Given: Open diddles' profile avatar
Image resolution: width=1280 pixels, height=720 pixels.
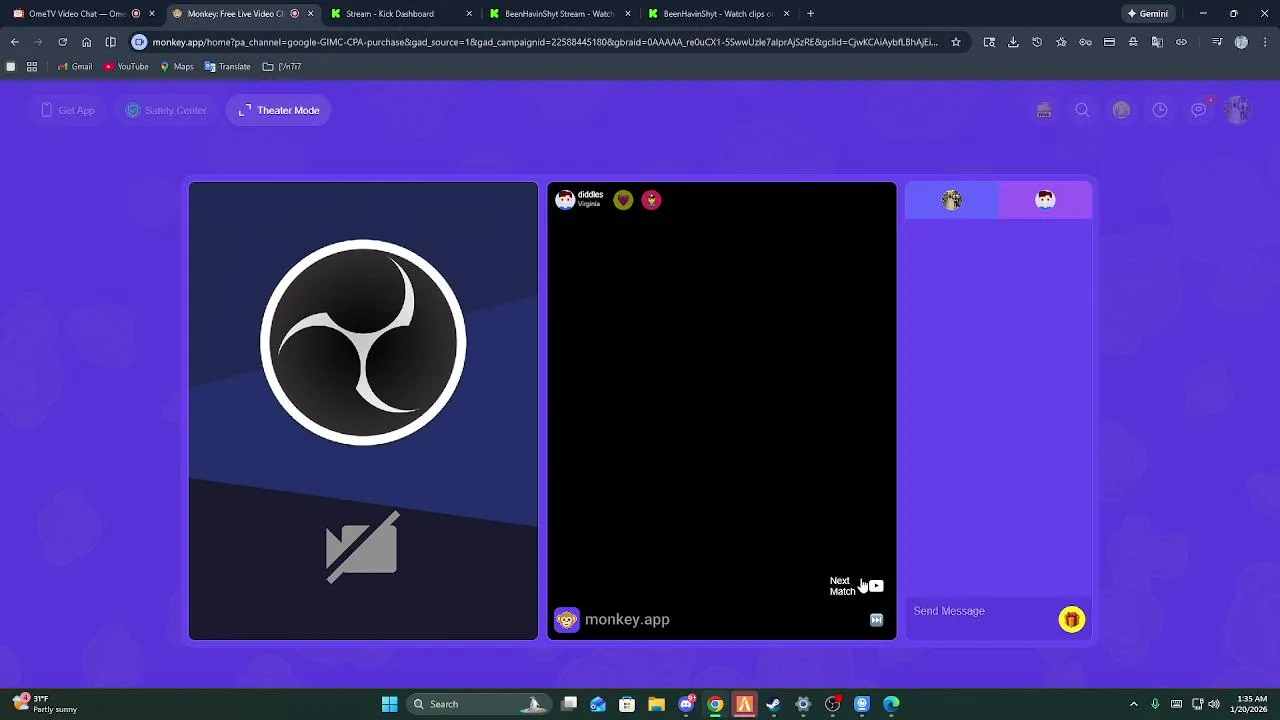Looking at the screenshot, I should point(565,200).
